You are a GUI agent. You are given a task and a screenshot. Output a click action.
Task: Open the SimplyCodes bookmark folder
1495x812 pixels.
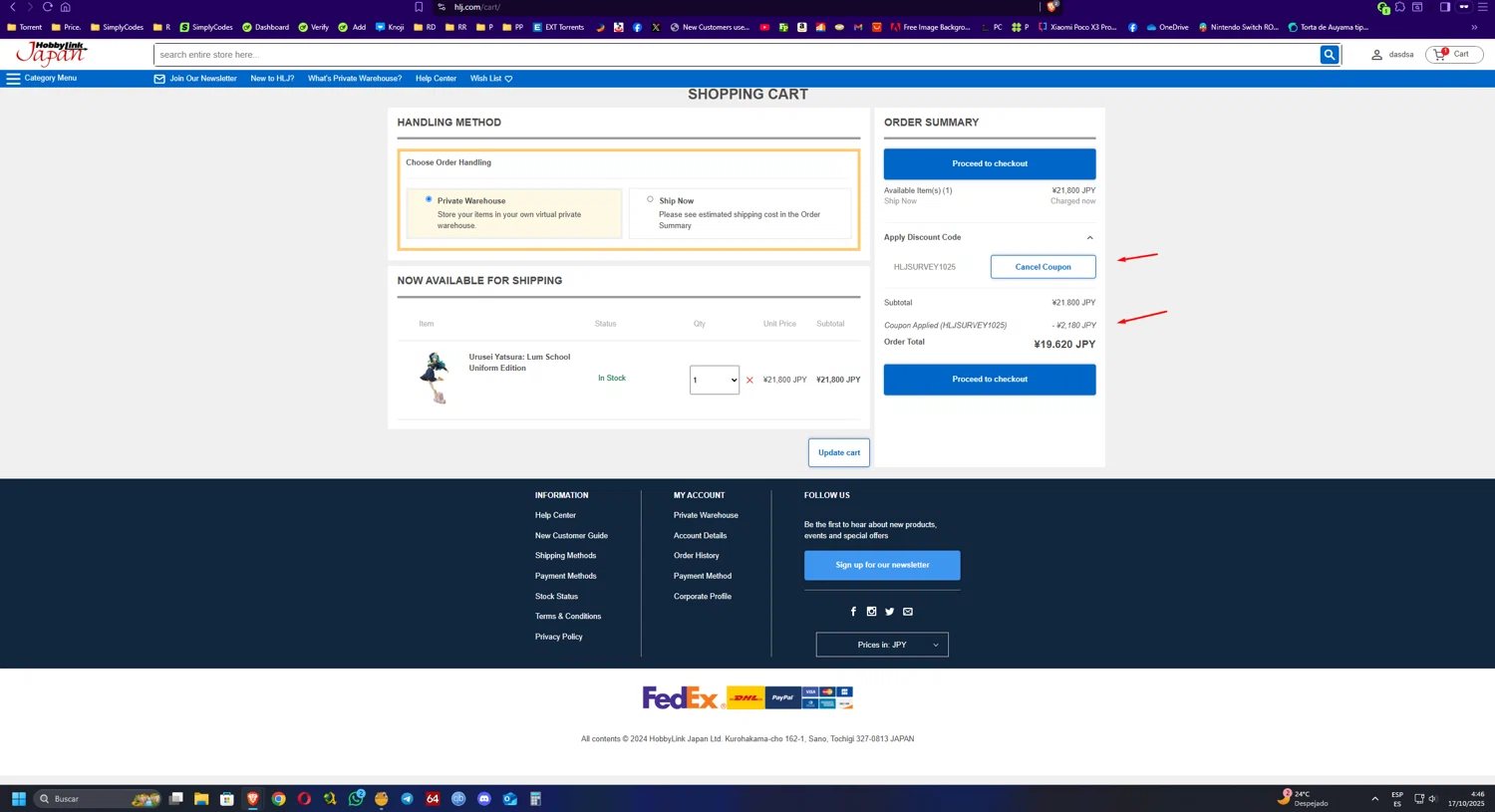(117, 27)
